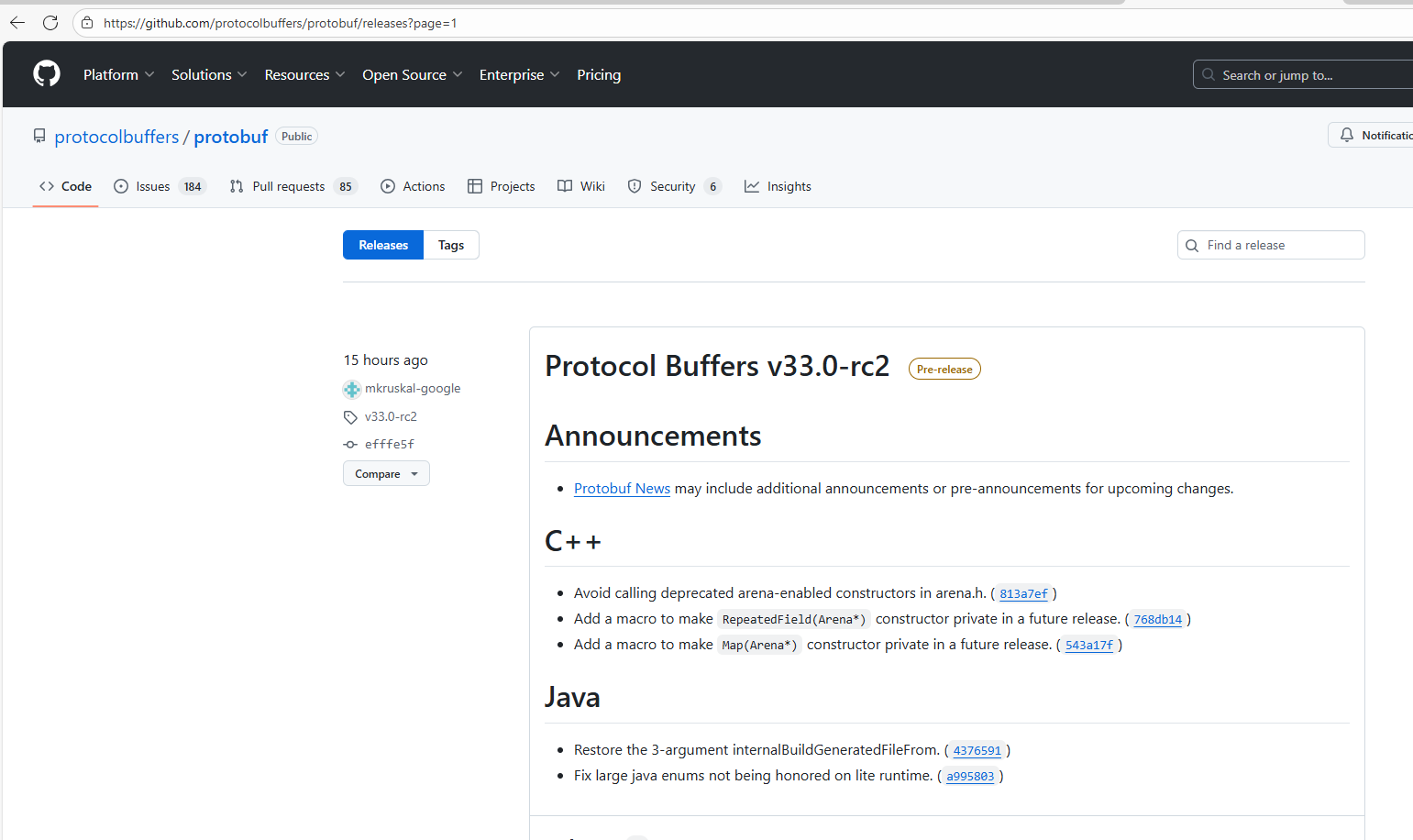Screen dimensions: 1413x840
Task: Click the Map(Arena*) code text
Action: click(x=759, y=646)
